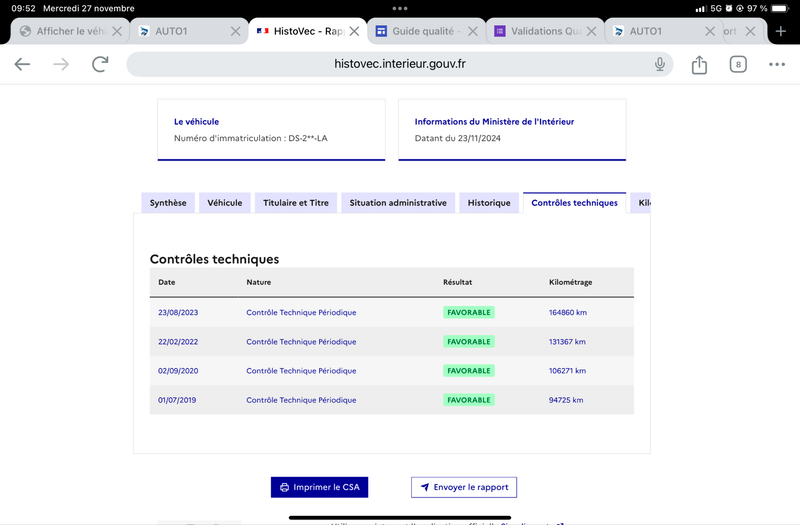Click the FAVORABLE badge for 01/07/2019
This screenshot has width=800, height=525.
coord(469,400)
